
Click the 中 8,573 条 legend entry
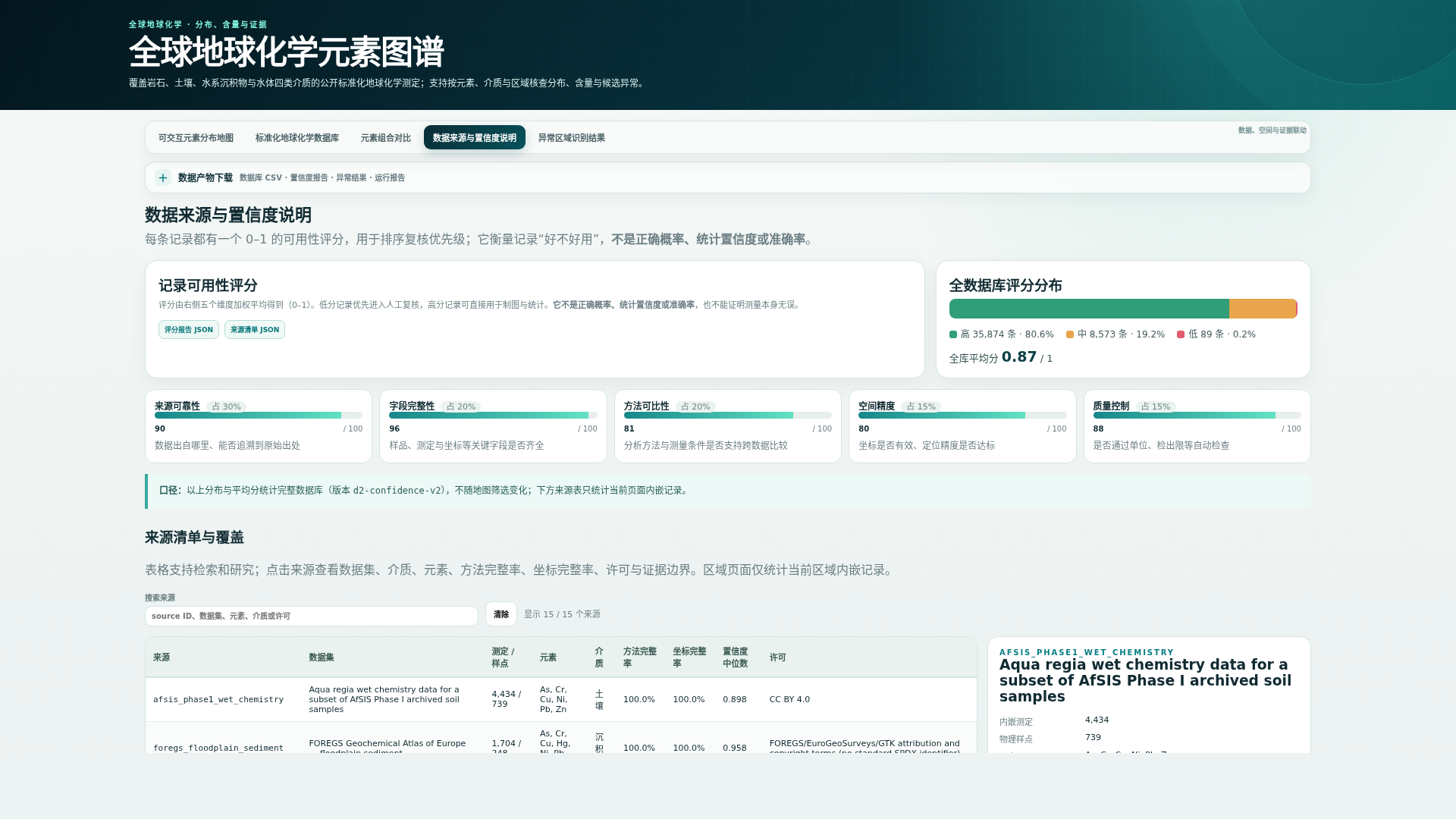tap(1116, 334)
